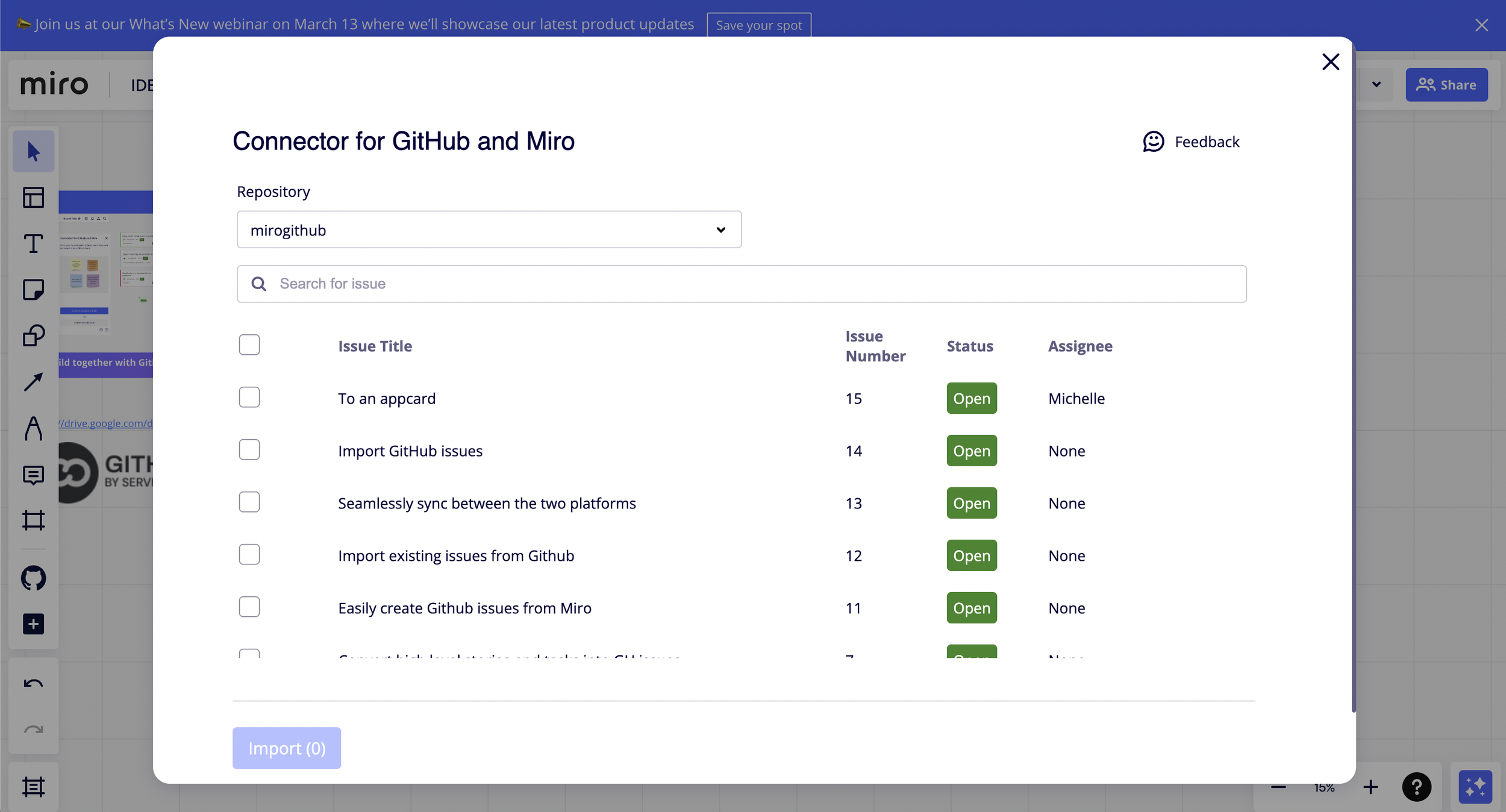
Task: Click the Open status badge for issue 15
Action: (x=972, y=398)
